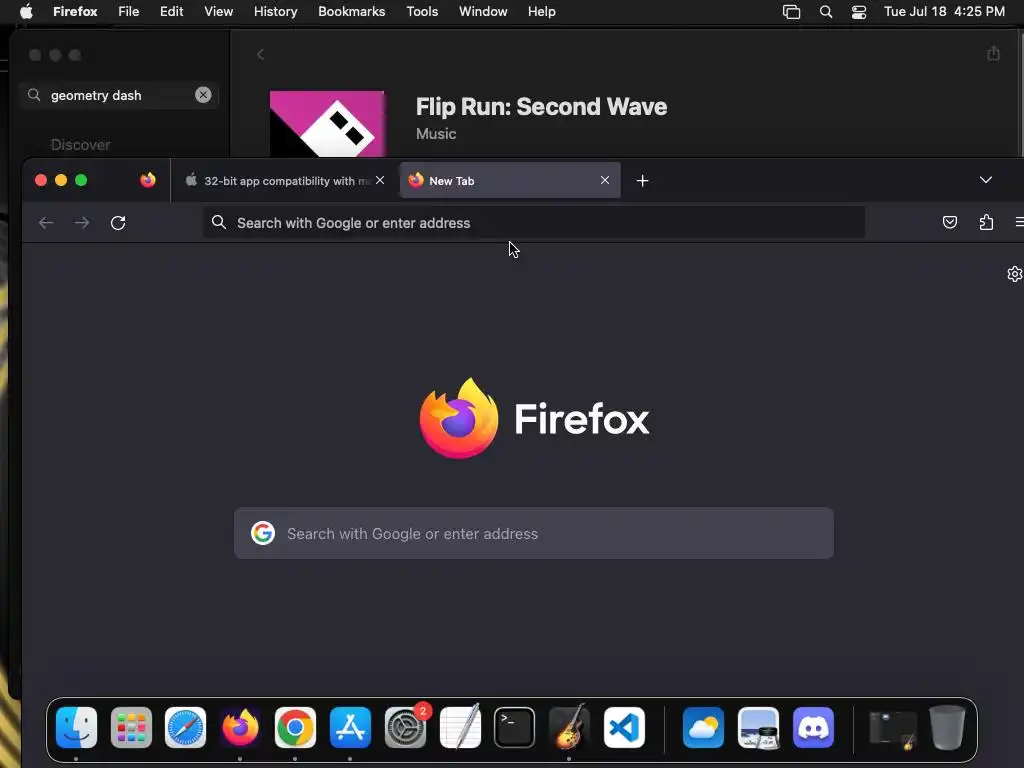Close the 32-bit app compatibility tab
Image resolution: width=1024 pixels, height=768 pixels.
pos(380,180)
